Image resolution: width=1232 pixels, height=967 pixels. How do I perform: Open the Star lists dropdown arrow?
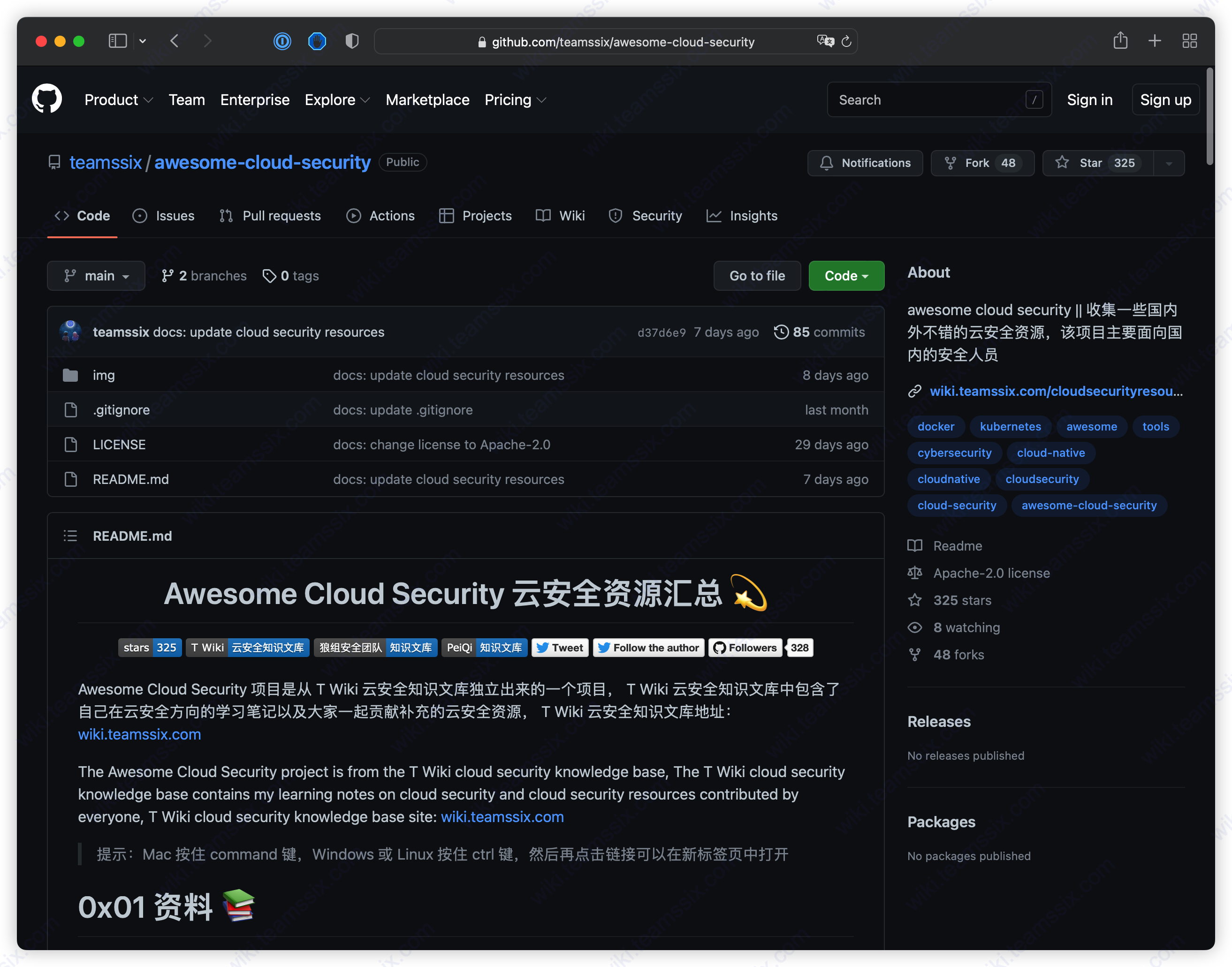click(x=1169, y=163)
